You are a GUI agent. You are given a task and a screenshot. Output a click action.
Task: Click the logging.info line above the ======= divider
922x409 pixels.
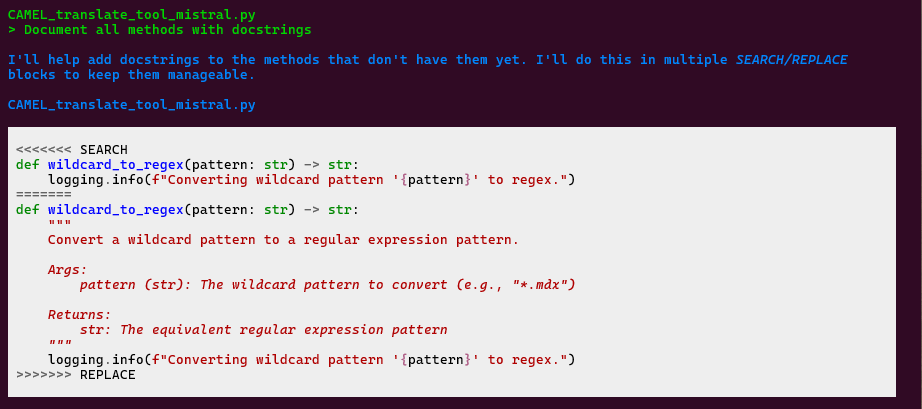(x=311, y=180)
